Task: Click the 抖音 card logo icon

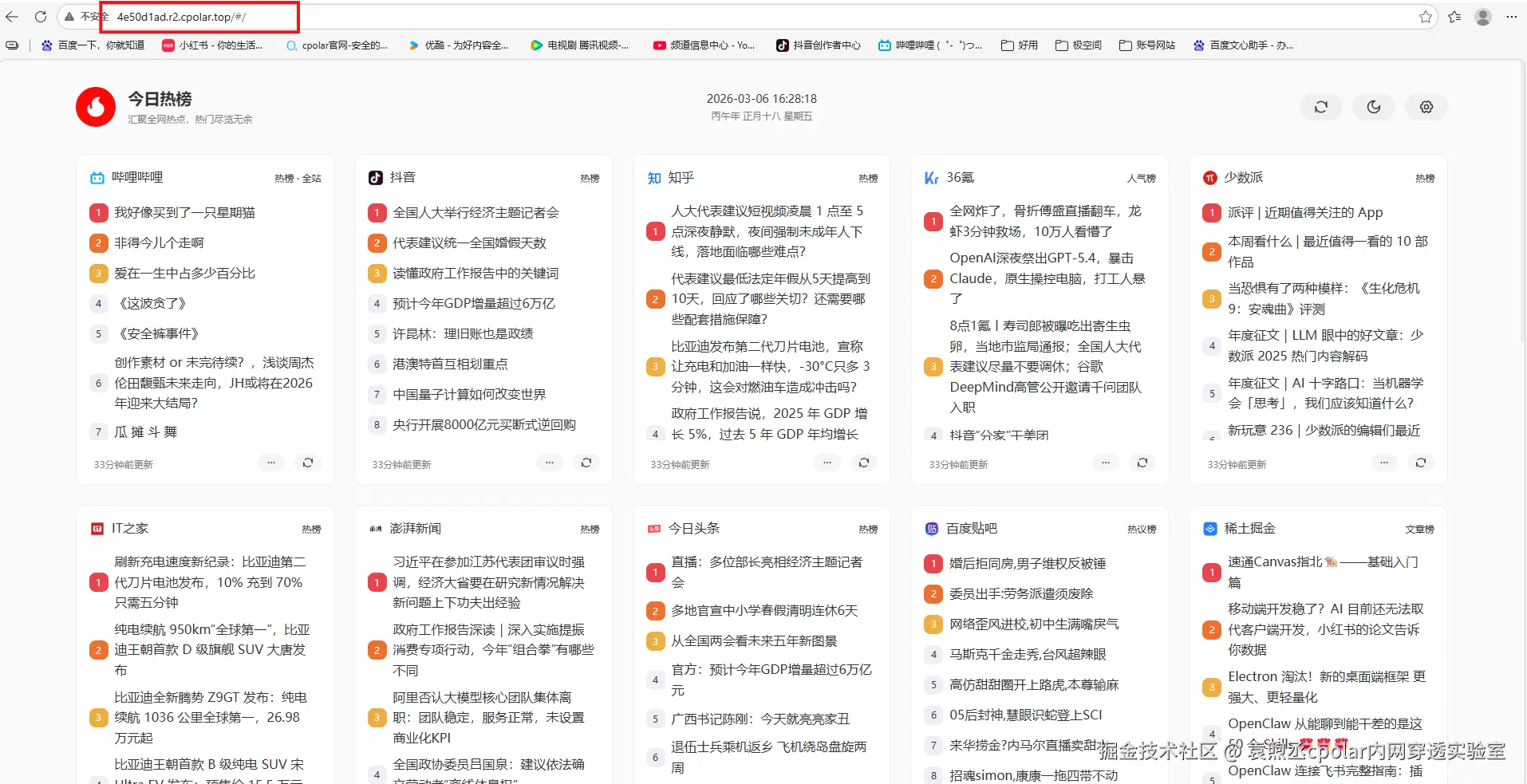Action: point(376,178)
